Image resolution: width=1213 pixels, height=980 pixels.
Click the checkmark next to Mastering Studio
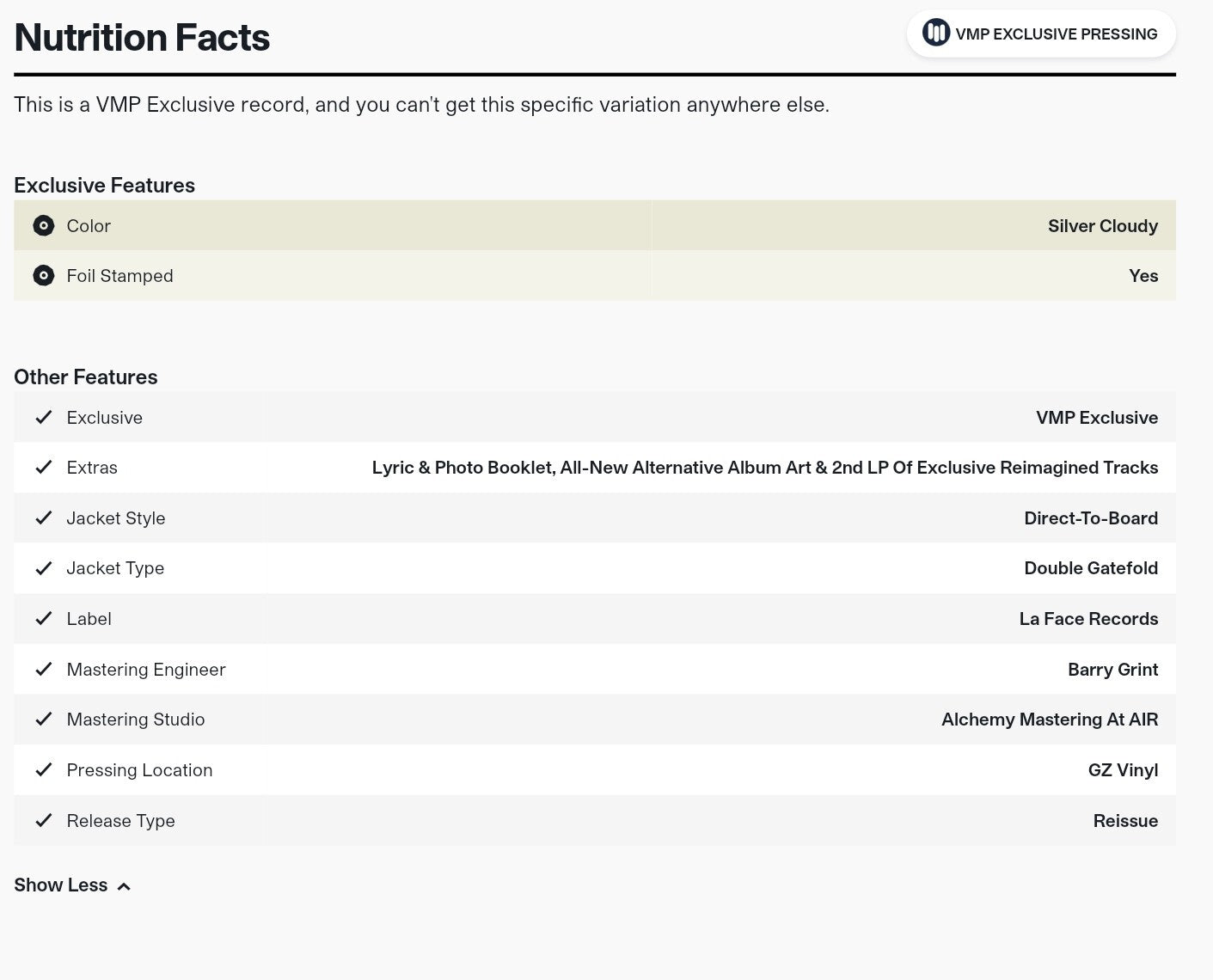44,720
